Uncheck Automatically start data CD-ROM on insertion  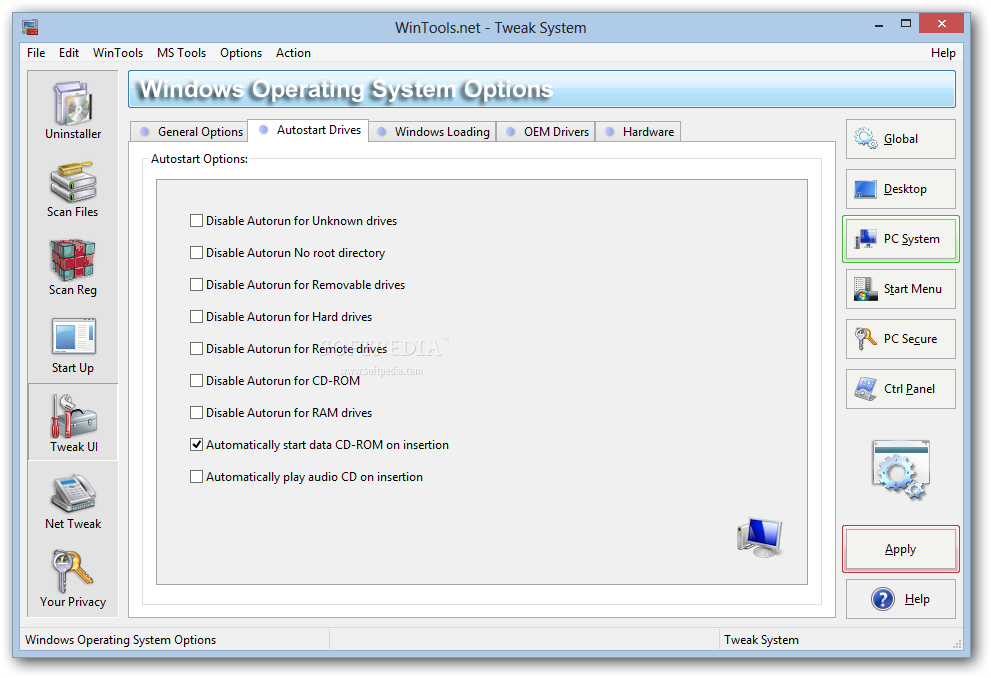(197, 445)
